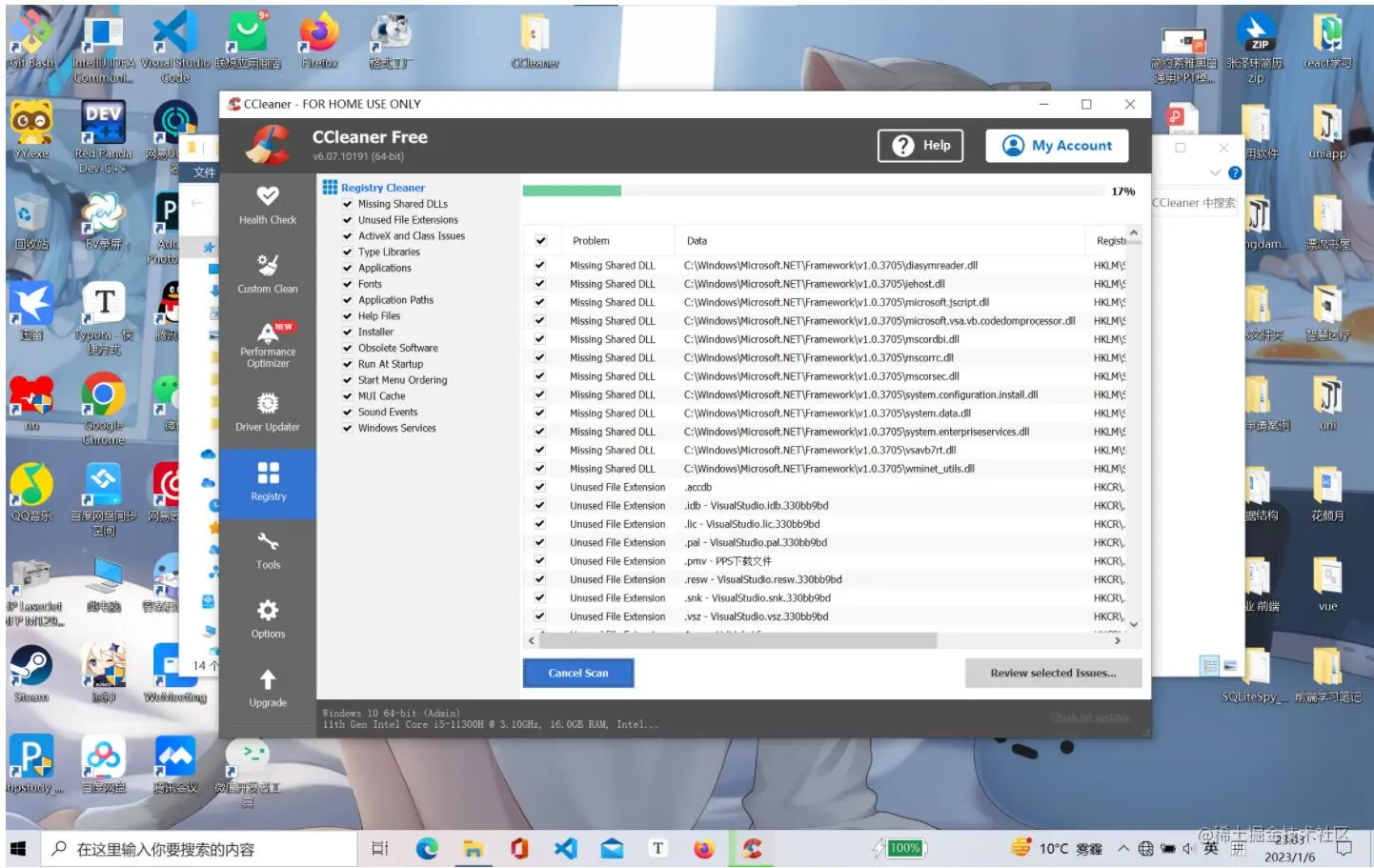Open Health Check in CCleaner sidebar
The height and width of the screenshot is (868, 1374).
[x=268, y=206]
